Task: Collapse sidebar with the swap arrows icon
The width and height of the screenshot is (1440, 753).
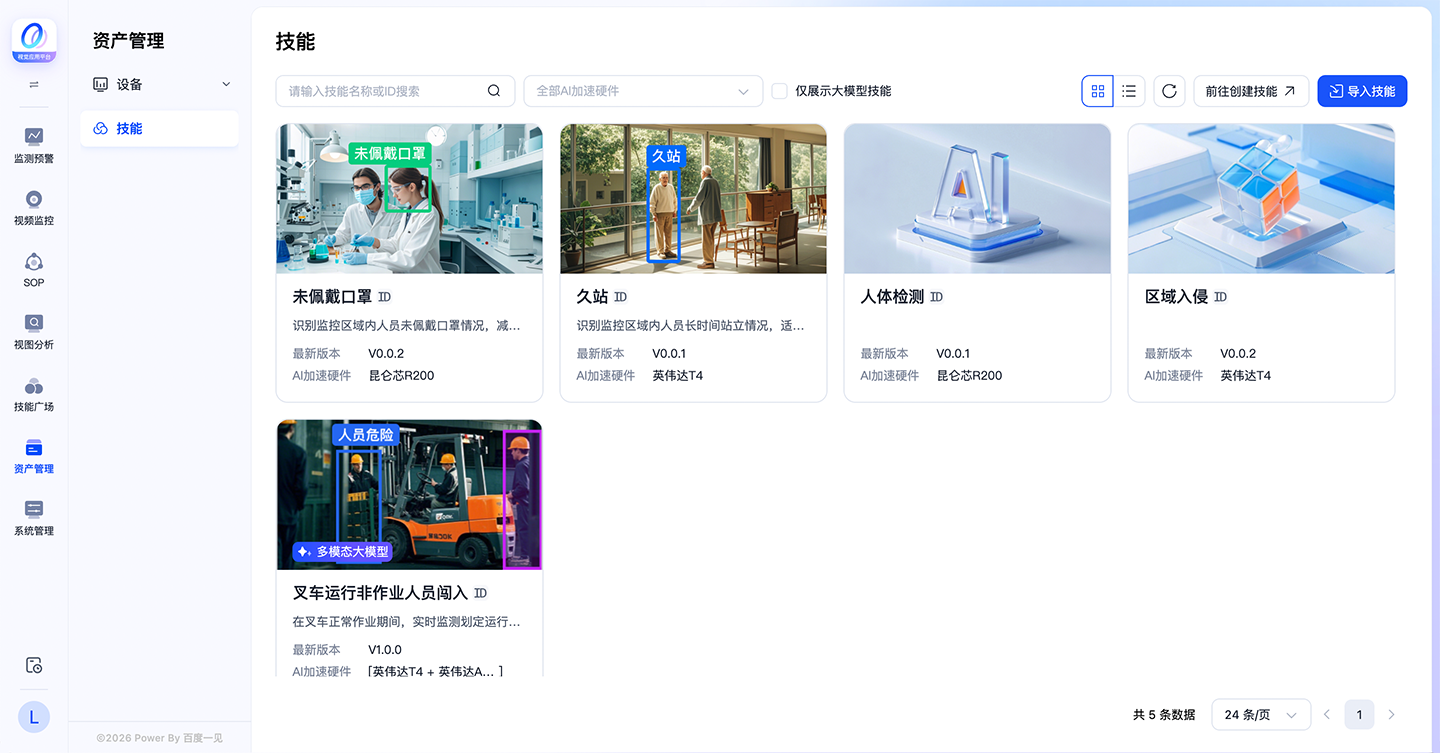Action: coord(34,85)
